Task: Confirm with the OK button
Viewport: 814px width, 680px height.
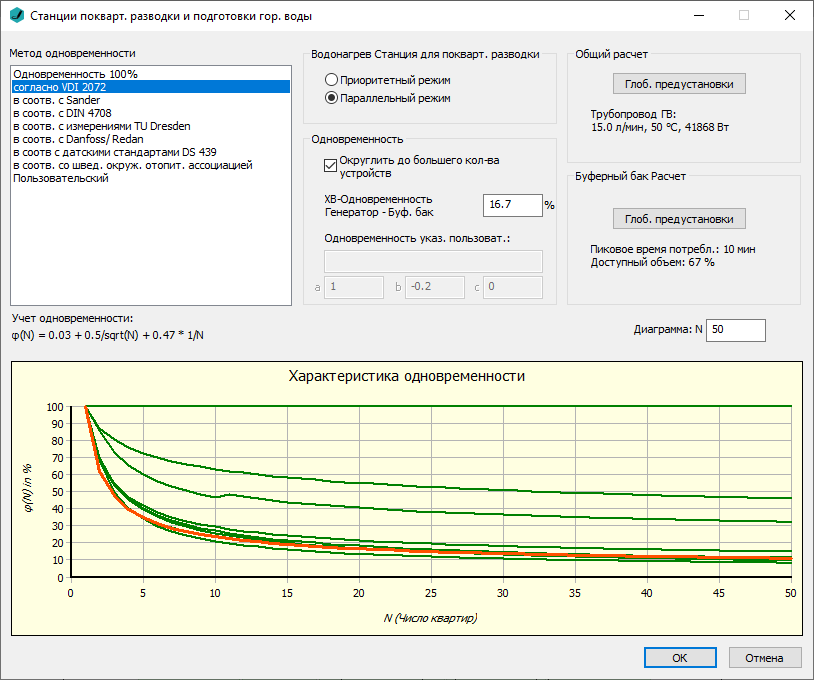Action: (680, 658)
